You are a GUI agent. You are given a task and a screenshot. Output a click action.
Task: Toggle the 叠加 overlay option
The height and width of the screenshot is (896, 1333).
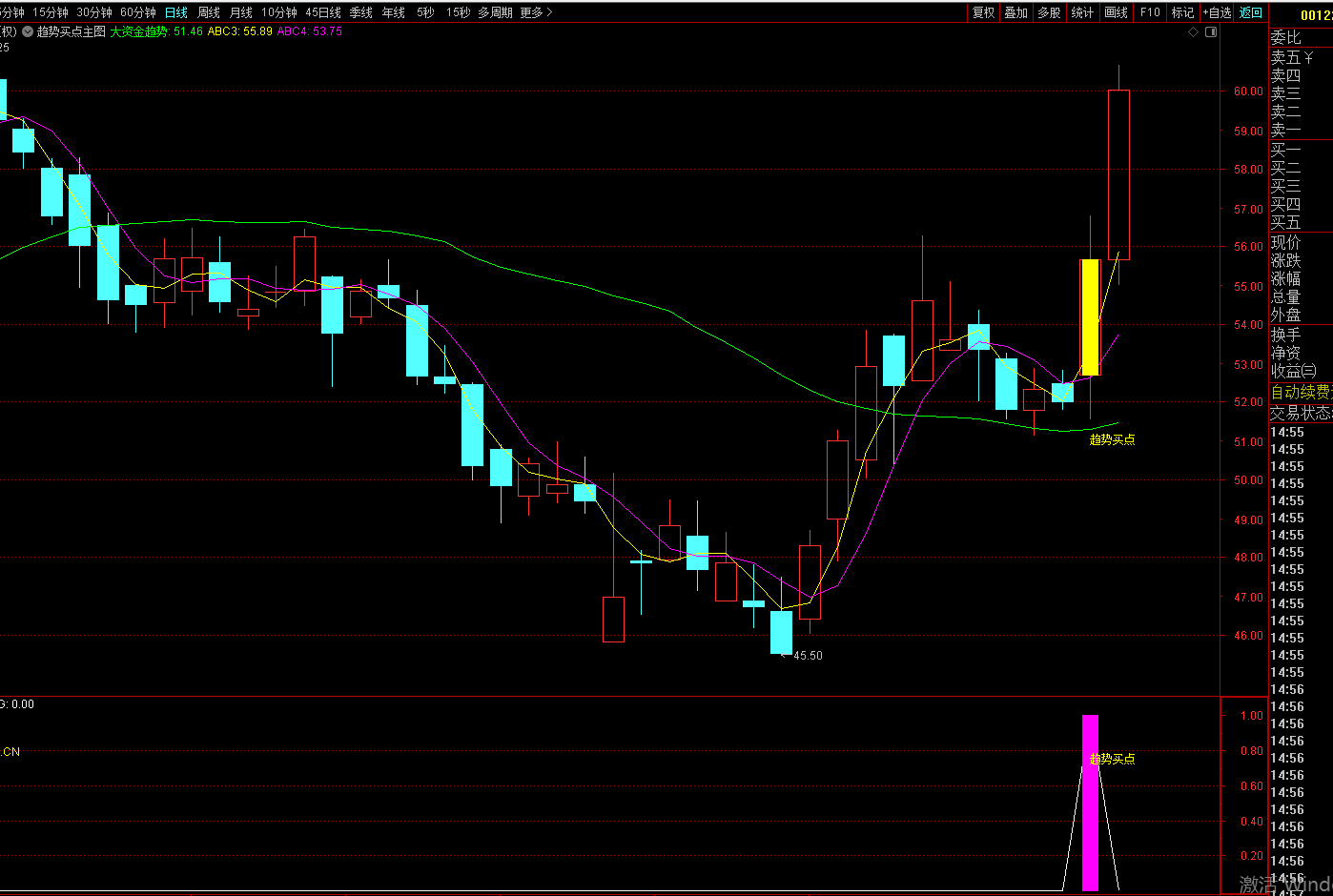(1016, 12)
